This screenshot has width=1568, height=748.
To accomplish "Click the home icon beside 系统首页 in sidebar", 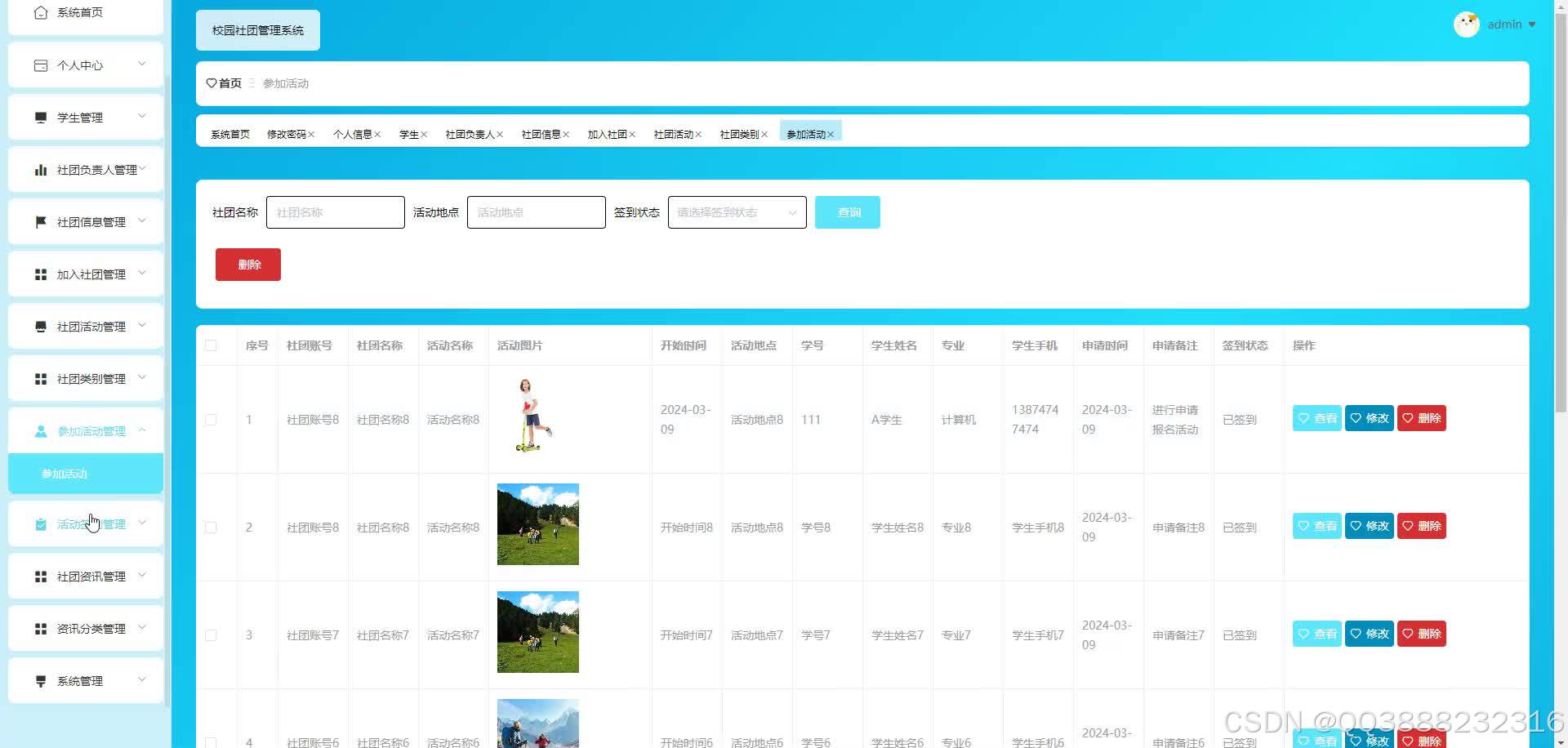I will pyautogui.click(x=41, y=13).
